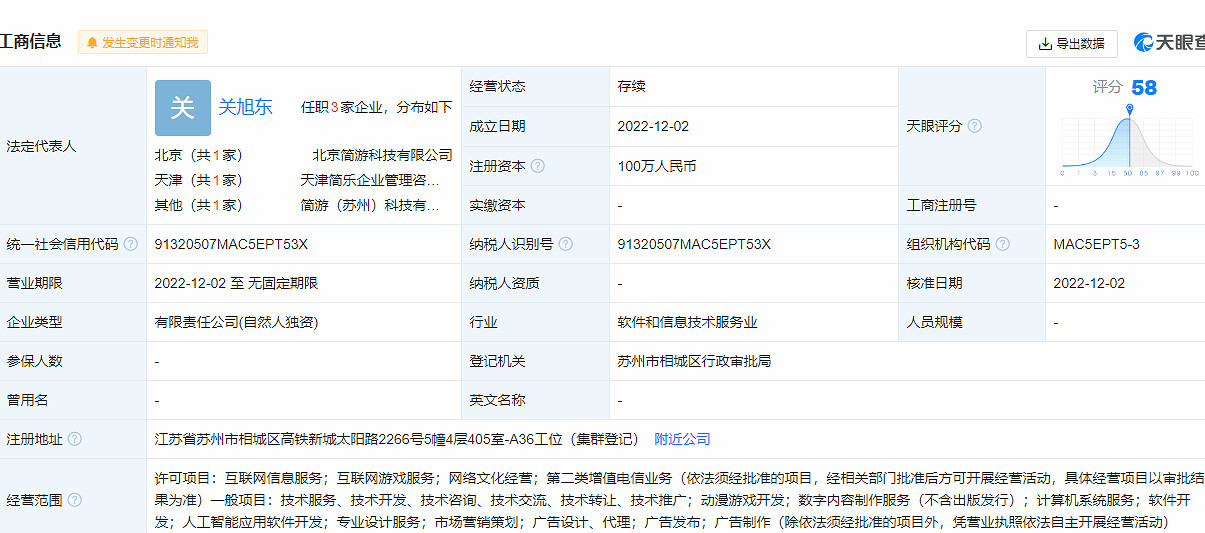Viewport: 1205px width, 533px height.
Task: Click the help icon beside 天眼评分
Action: coord(974,126)
